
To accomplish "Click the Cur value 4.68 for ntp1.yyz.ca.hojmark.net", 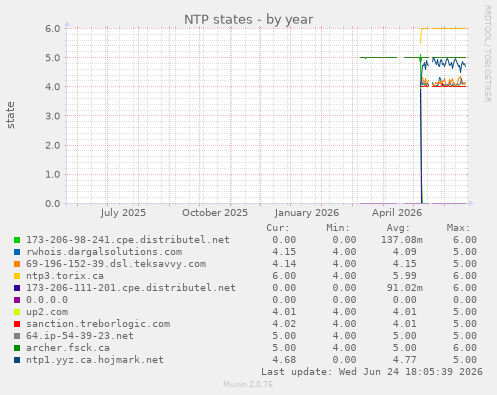I will pyautogui.click(x=284, y=360).
